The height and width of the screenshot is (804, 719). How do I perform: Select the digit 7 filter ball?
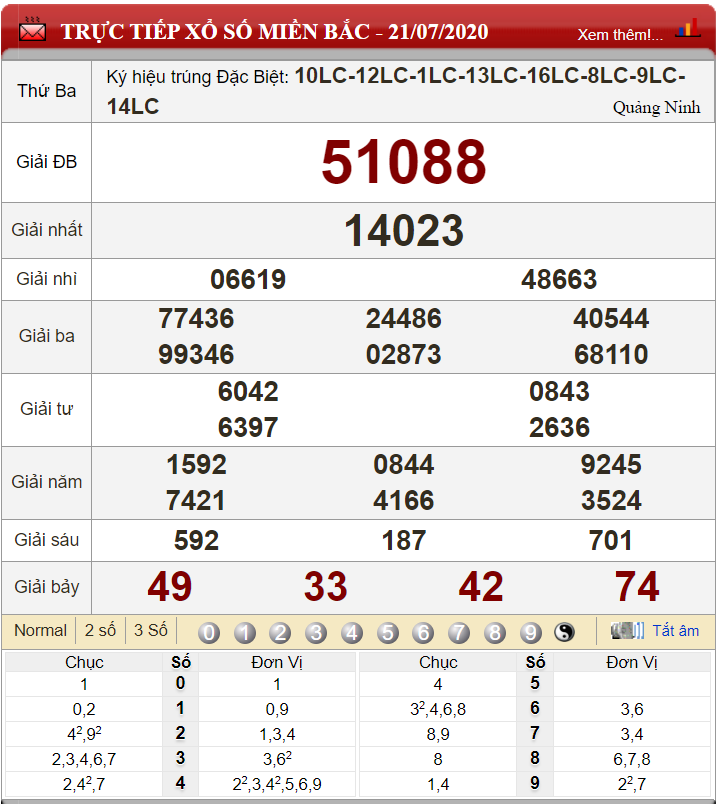coord(459,632)
